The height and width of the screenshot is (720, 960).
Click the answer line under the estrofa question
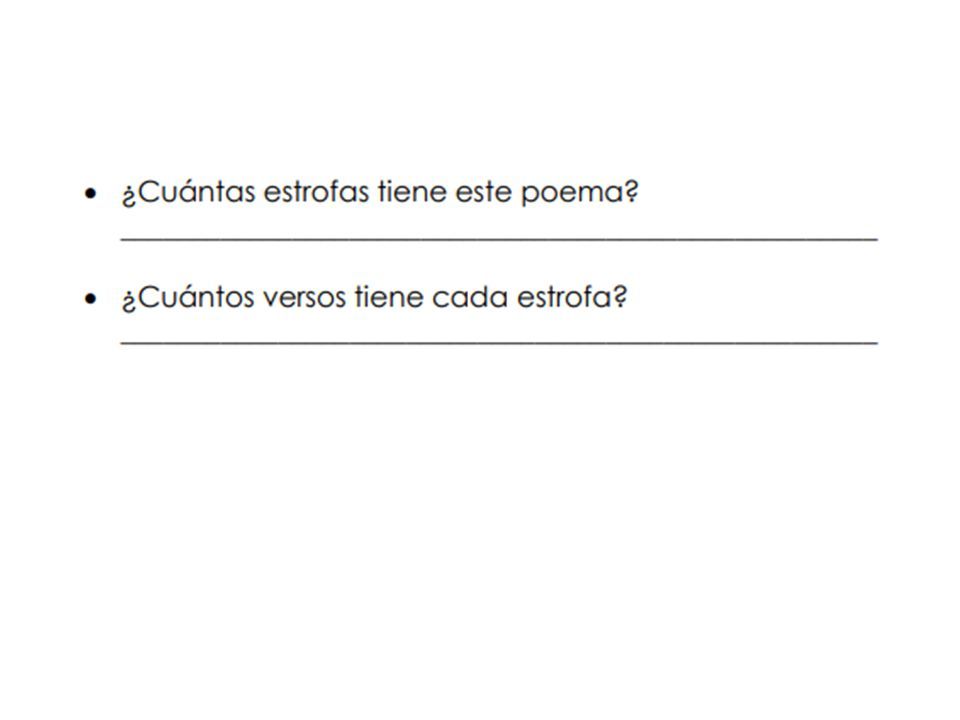499,342
